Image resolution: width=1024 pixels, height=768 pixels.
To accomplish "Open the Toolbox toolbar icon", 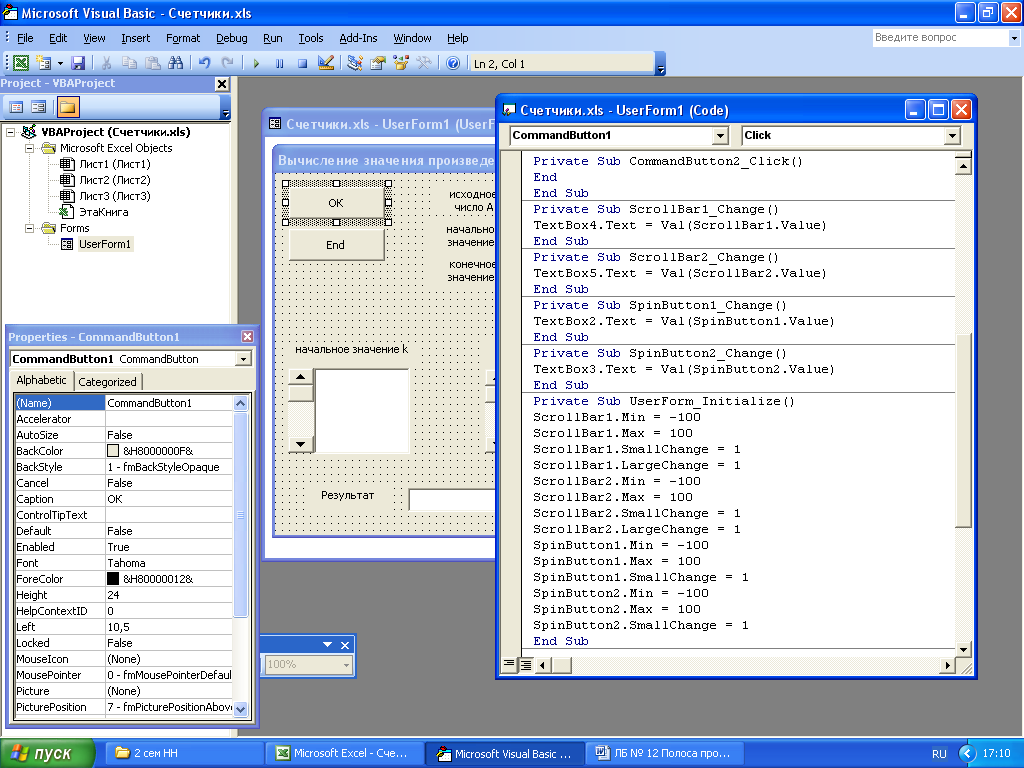I will [x=424, y=63].
